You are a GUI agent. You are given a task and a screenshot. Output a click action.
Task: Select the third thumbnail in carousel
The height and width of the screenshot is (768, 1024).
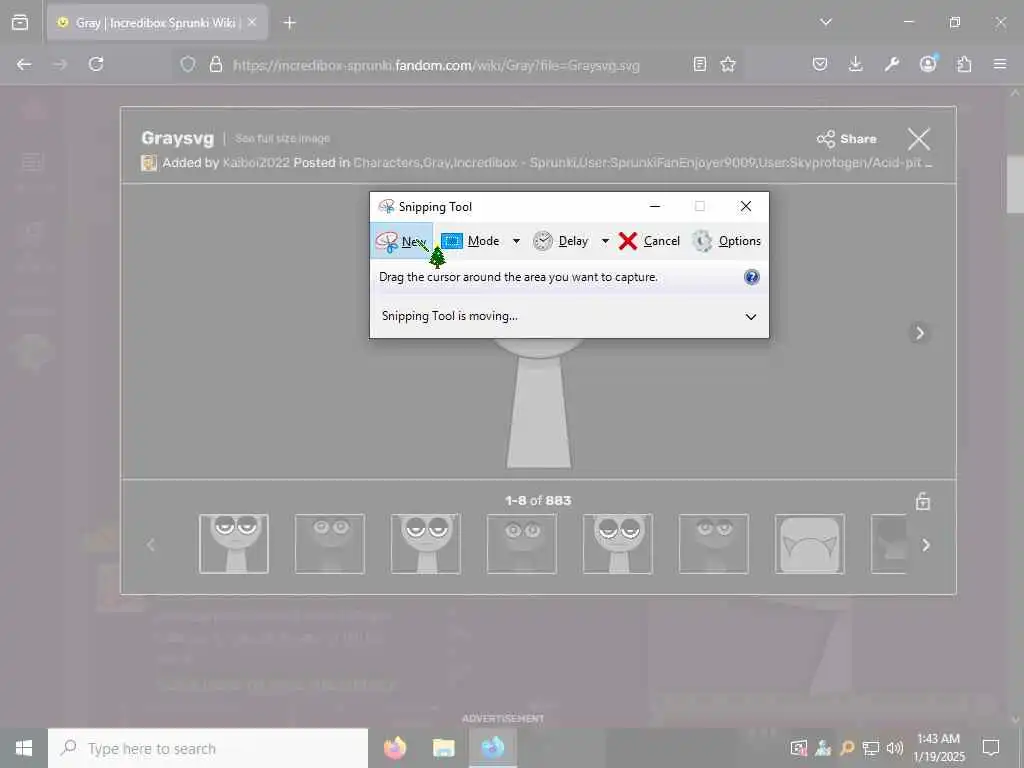point(426,543)
